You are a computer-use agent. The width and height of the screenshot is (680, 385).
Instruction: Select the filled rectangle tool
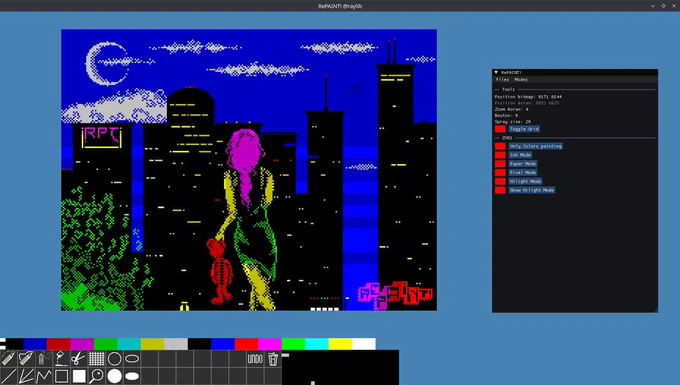[x=78, y=376]
